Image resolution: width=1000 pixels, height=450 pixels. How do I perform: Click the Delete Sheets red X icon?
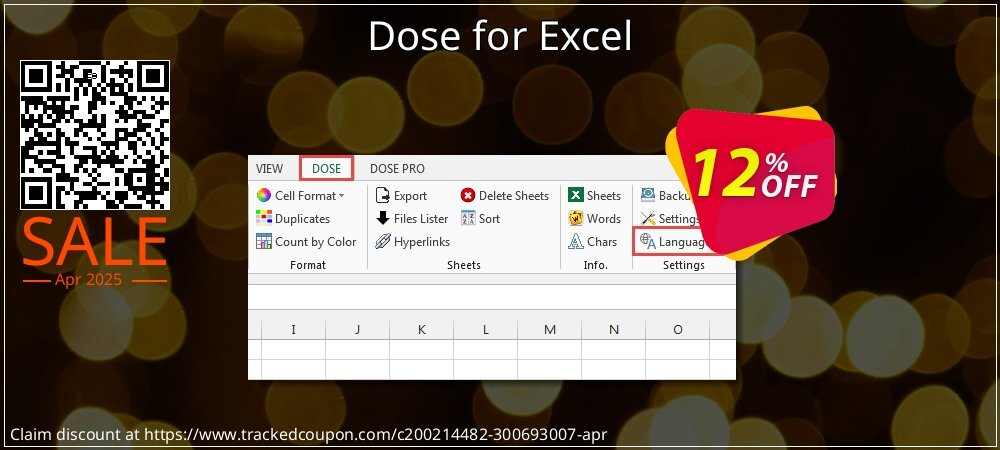coord(467,196)
